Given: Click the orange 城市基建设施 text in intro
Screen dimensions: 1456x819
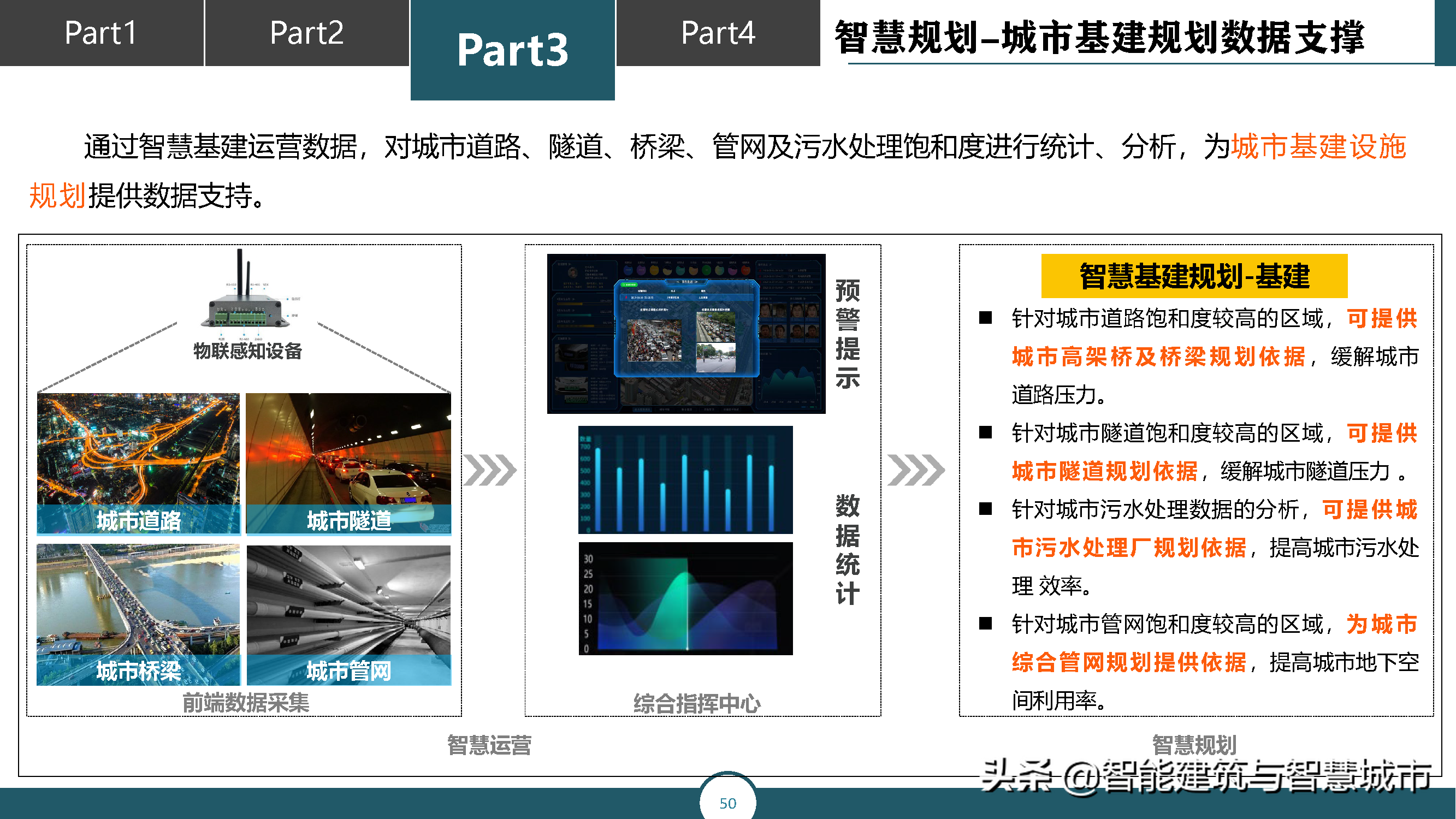Looking at the screenshot, I should coord(1319,146).
